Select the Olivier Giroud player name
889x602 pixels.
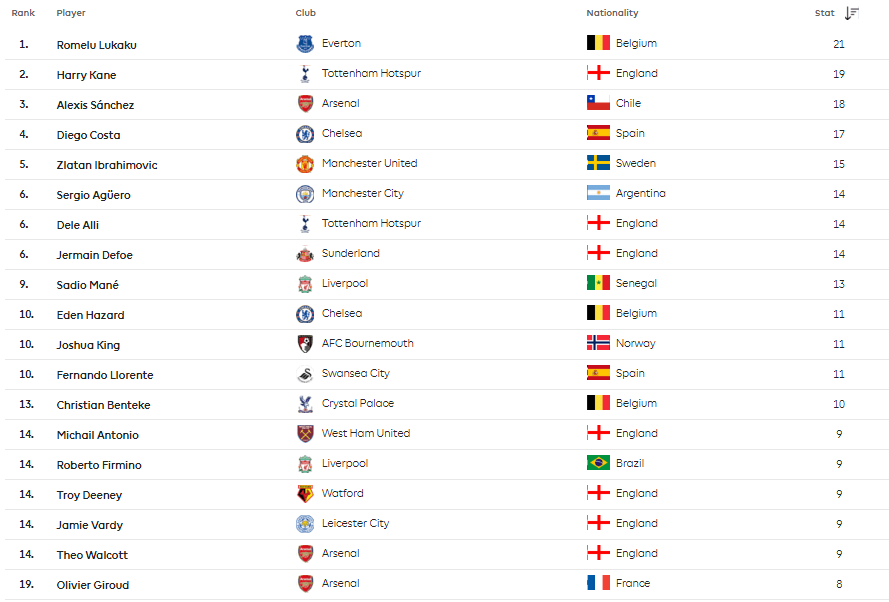92,585
